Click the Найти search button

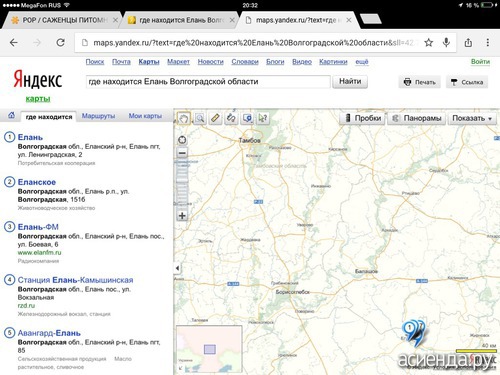click(350, 81)
